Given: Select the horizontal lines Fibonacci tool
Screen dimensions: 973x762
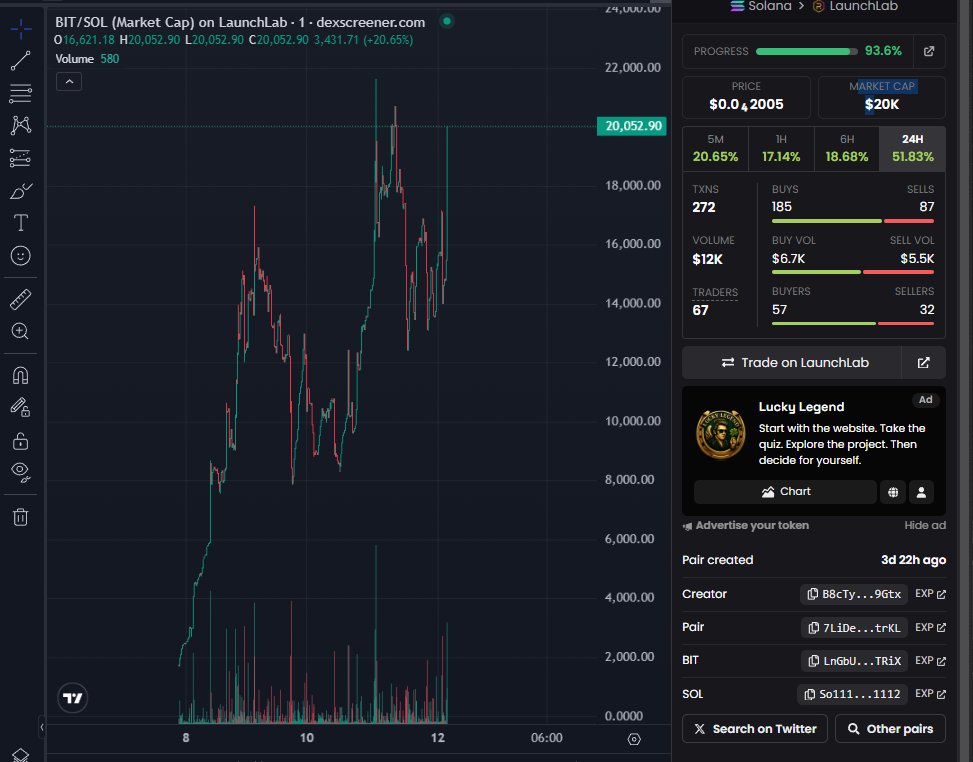Looking at the screenshot, I should click(20, 93).
